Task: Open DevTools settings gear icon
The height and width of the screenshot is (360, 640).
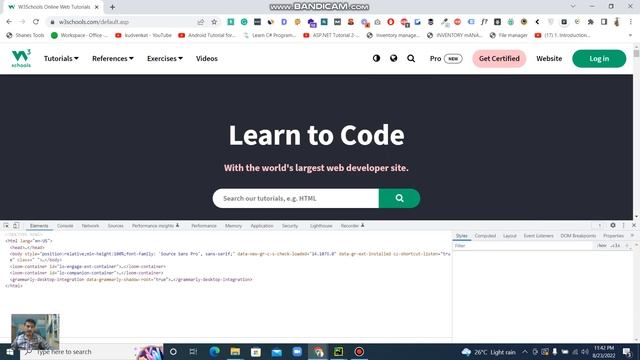Action: pos(613,225)
